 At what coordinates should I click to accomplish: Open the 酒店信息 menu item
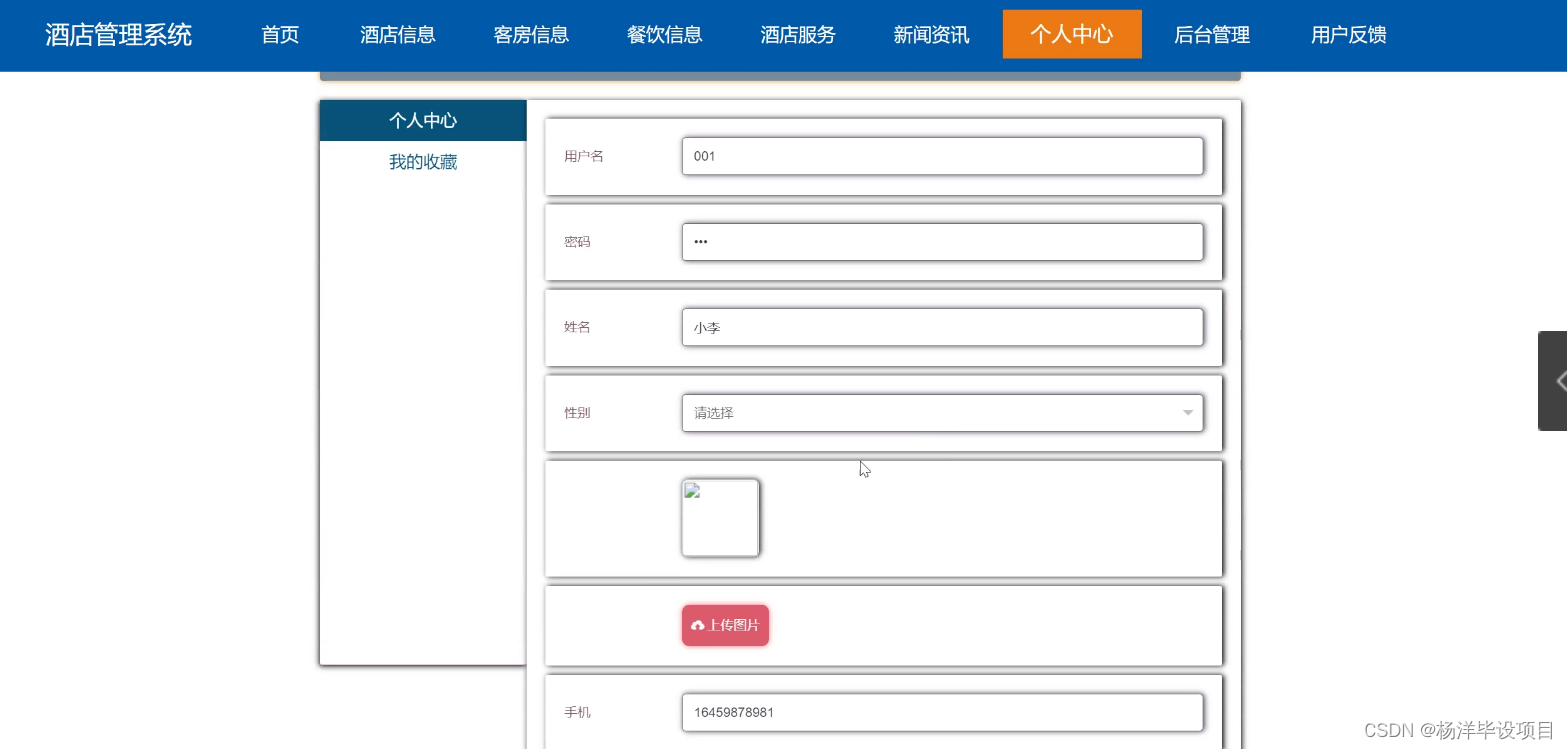pos(397,34)
